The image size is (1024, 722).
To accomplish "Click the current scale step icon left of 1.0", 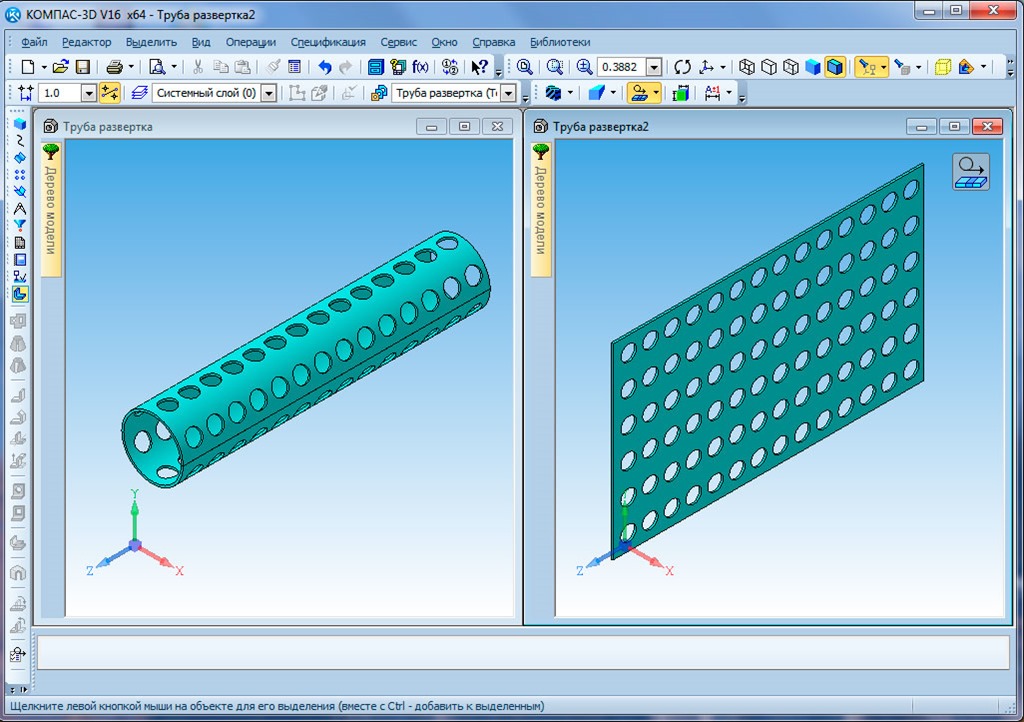I will tap(26, 93).
